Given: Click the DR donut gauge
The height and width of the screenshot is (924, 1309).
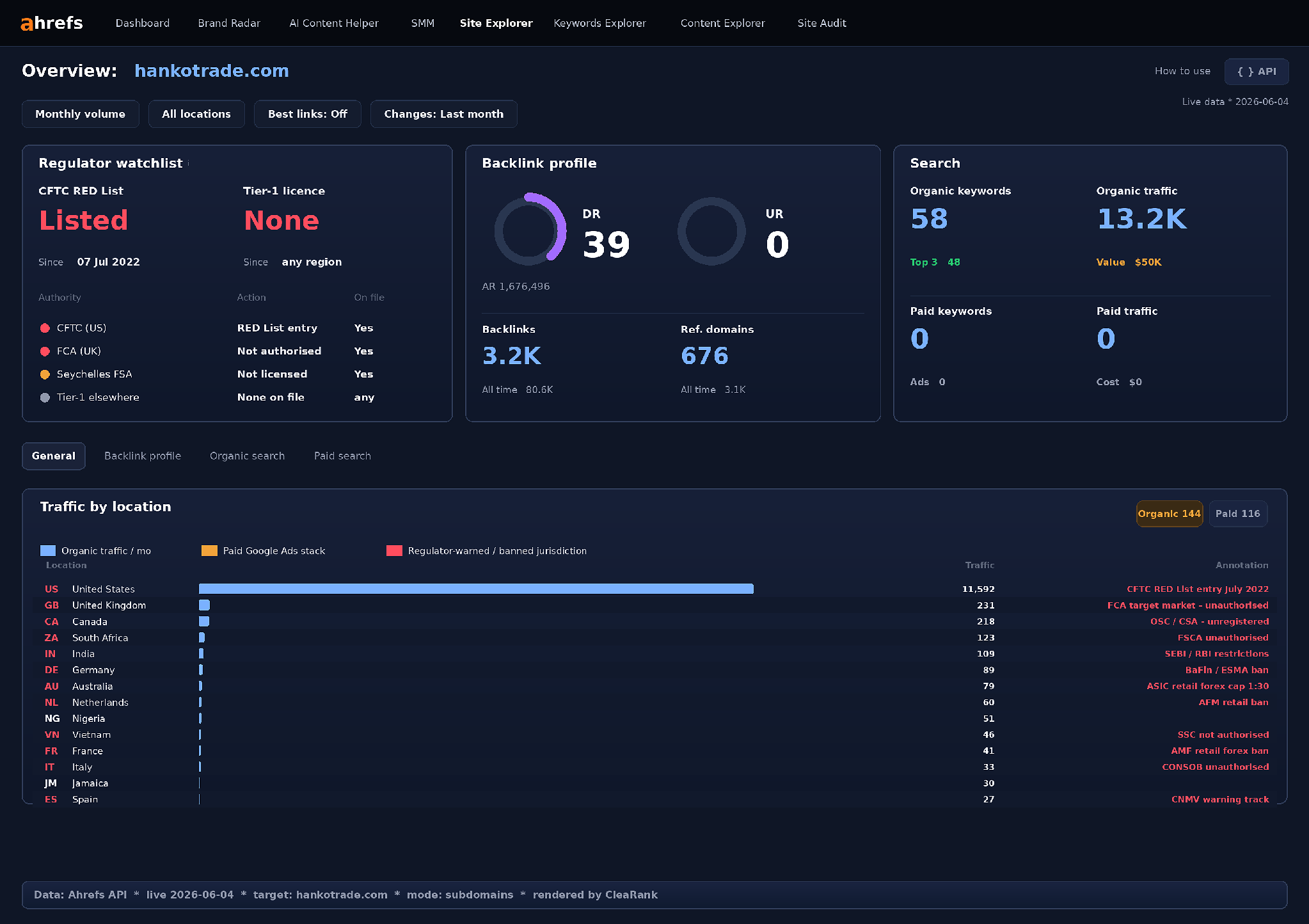Looking at the screenshot, I should pos(530,230).
